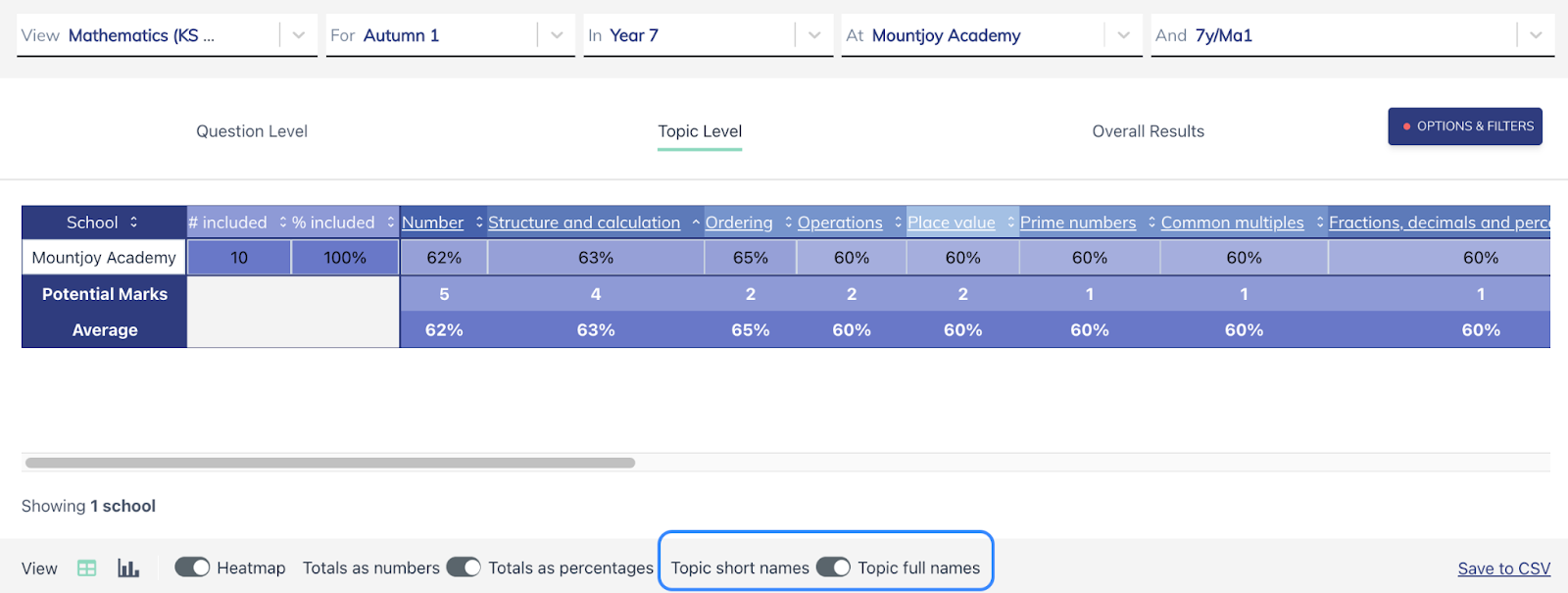
Task: Sort by Structure and calculation arrow
Action: 696,222
